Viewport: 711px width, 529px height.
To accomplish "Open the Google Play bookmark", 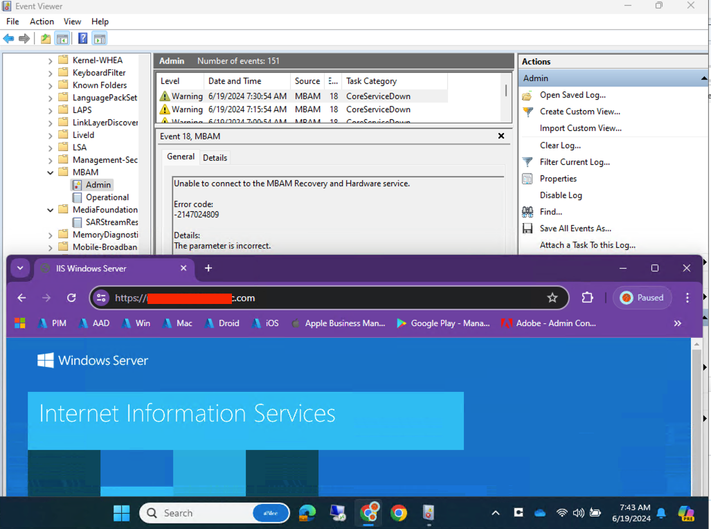I will pos(443,323).
